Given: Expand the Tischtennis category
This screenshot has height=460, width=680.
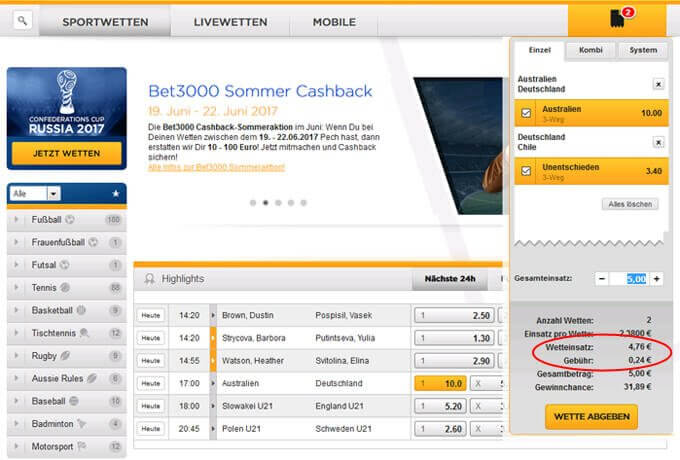Looking at the screenshot, I should [x=16, y=333].
